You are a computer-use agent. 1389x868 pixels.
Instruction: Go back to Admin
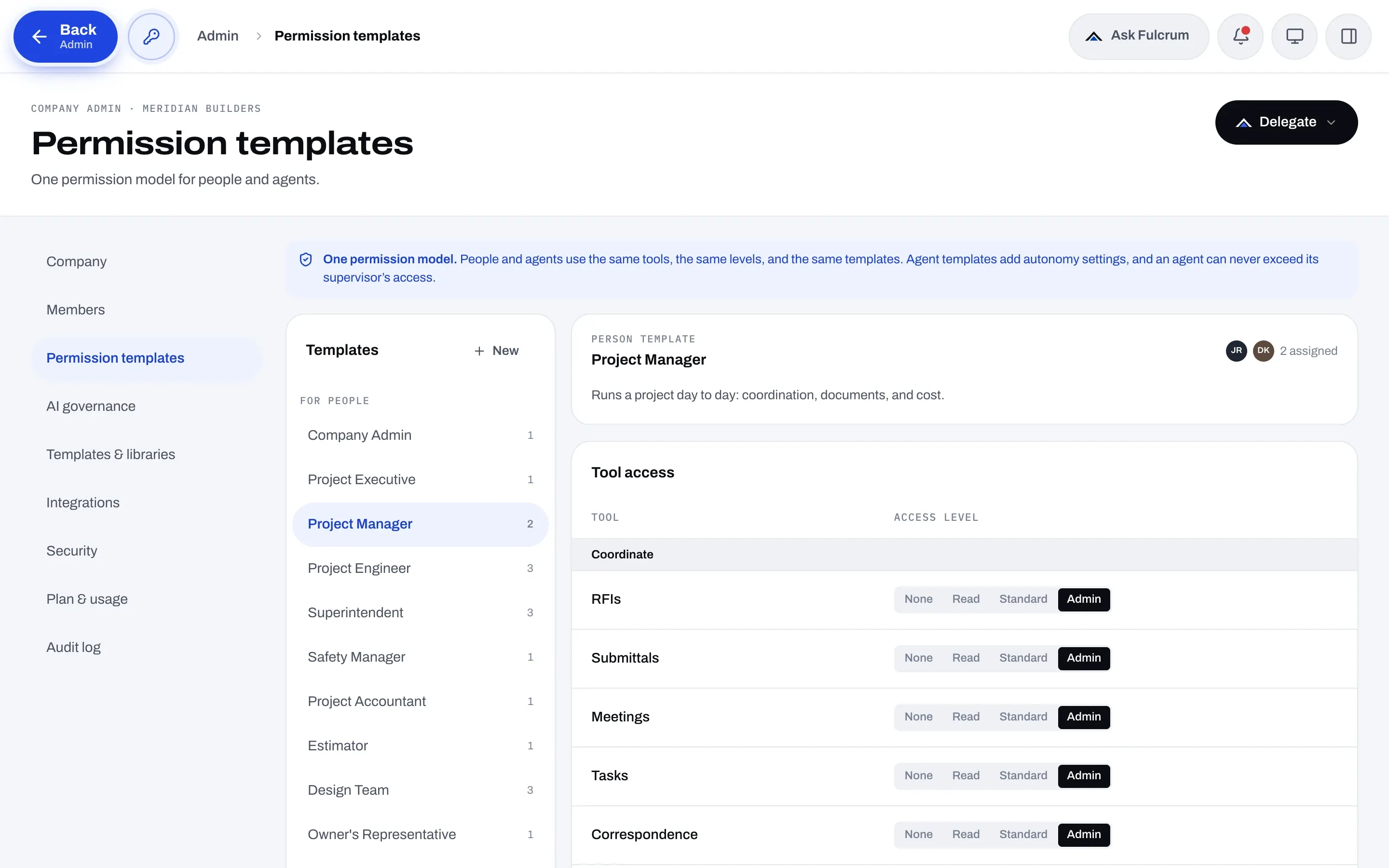tap(66, 36)
